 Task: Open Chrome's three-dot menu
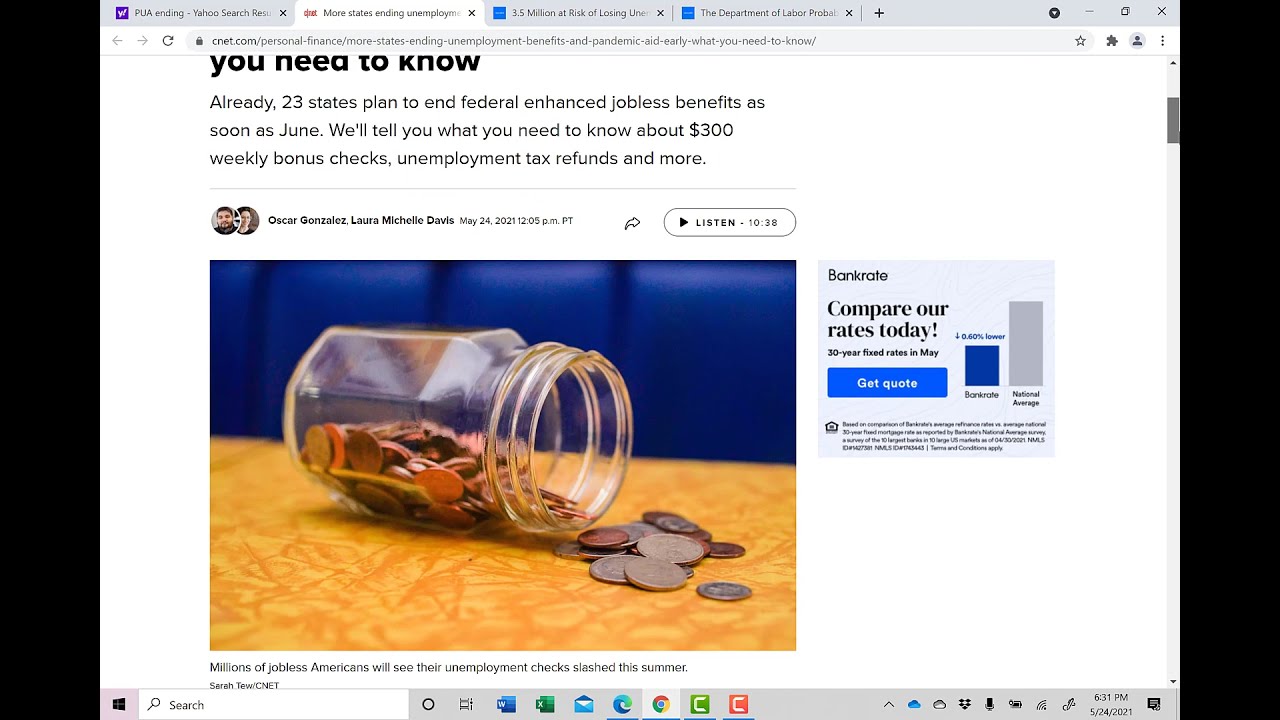coord(1162,41)
